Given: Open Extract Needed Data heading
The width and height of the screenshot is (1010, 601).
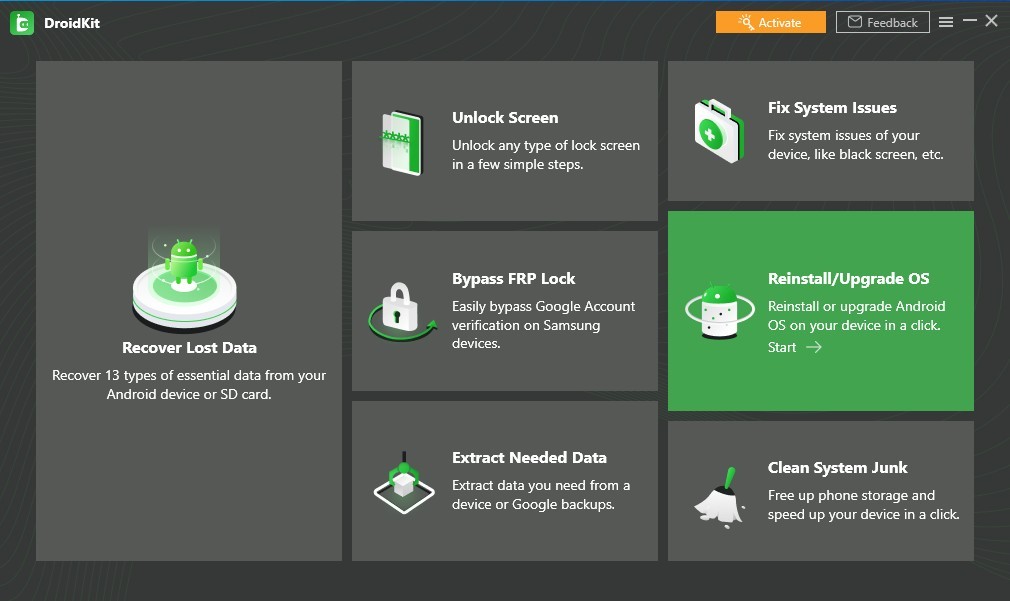Looking at the screenshot, I should pyautogui.click(x=529, y=458).
